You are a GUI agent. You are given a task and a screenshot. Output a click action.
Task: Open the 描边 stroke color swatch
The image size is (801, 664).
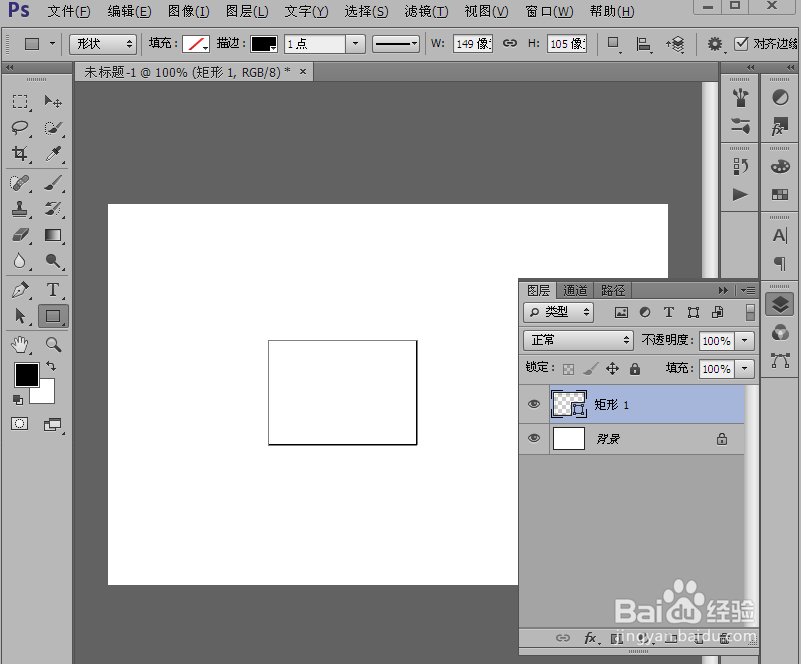point(264,44)
